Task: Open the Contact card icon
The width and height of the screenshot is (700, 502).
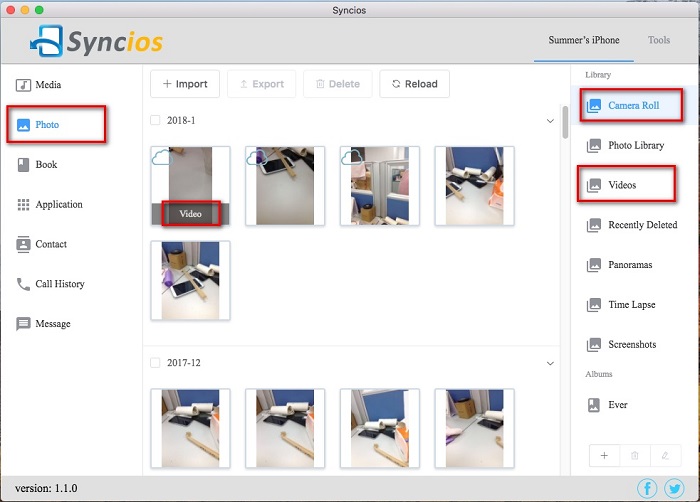Action: [23, 244]
